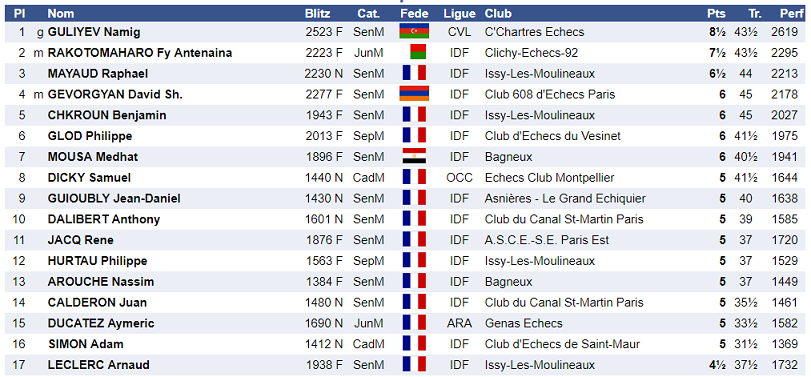The width and height of the screenshot is (811, 377).
Task: Select club Echecs Club Montpellier
Action: 549,177
